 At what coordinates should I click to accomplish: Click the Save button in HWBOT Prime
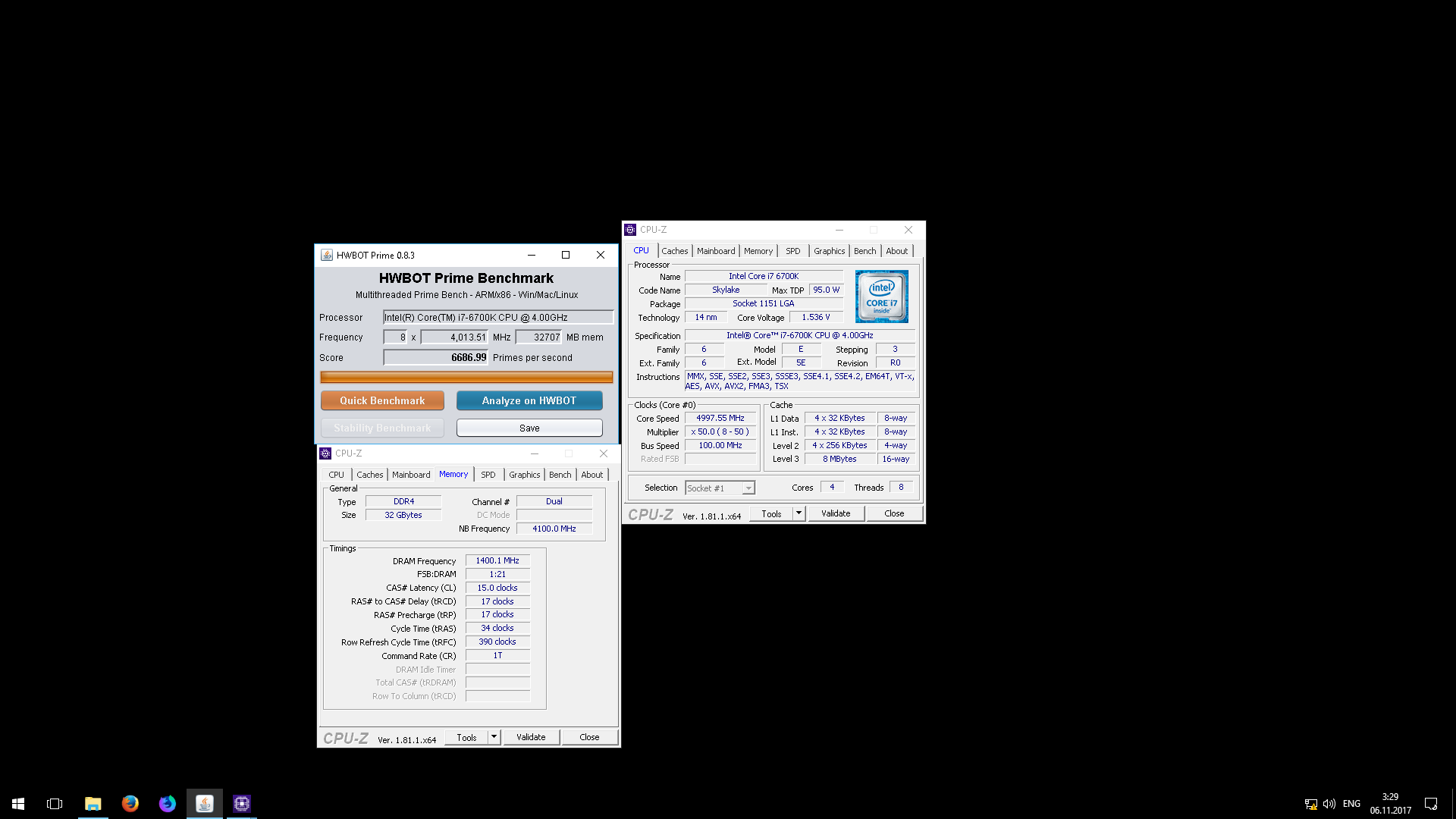[529, 428]
